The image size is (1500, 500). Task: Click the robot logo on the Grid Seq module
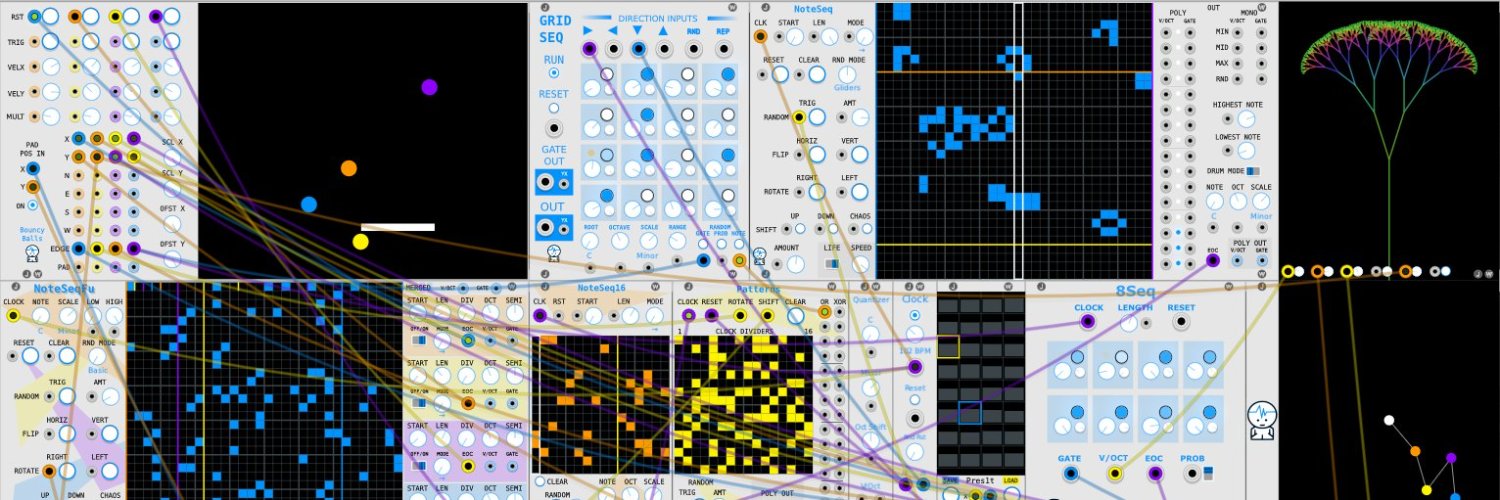point(553,253)
